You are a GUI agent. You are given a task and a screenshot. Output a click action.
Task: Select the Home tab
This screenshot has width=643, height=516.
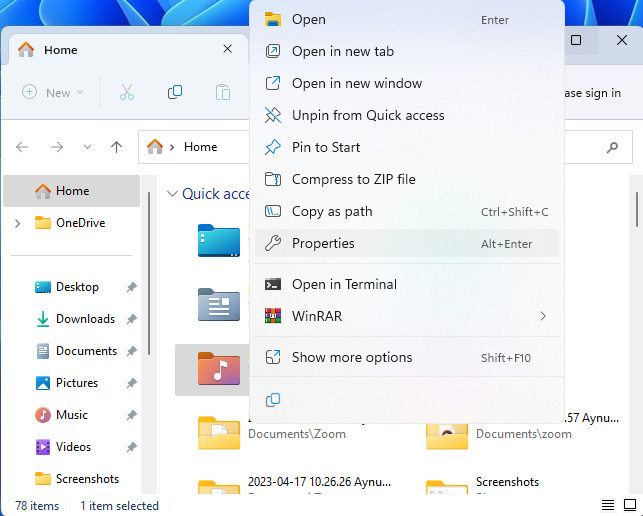(128, 50)
